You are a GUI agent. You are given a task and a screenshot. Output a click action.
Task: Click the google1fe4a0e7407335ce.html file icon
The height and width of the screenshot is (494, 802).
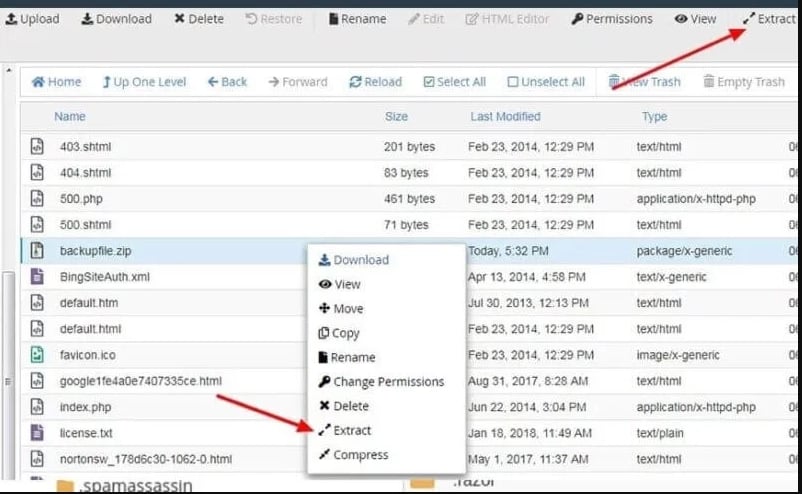(x=37, y=381)
